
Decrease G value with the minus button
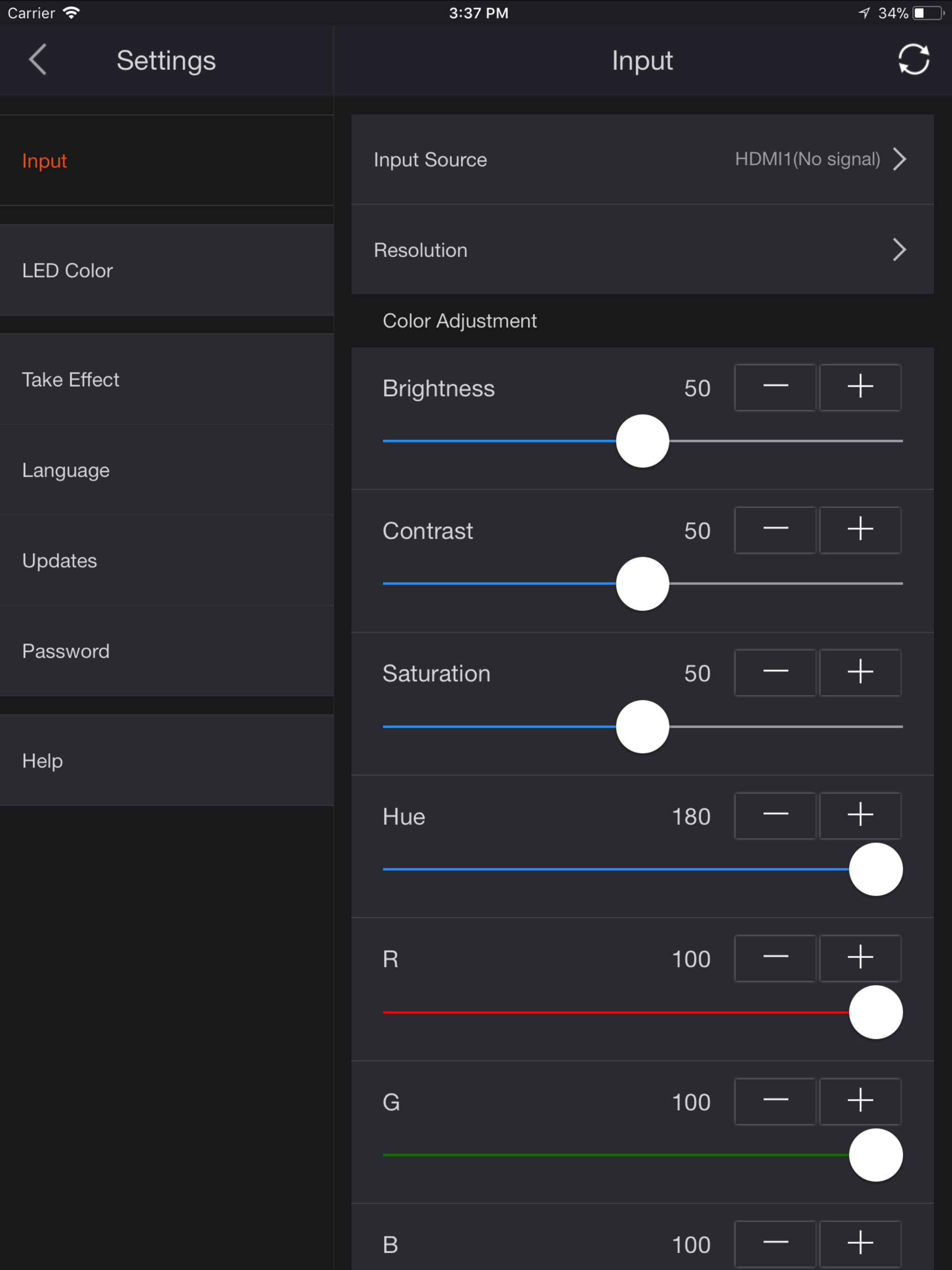point(775,1101)
